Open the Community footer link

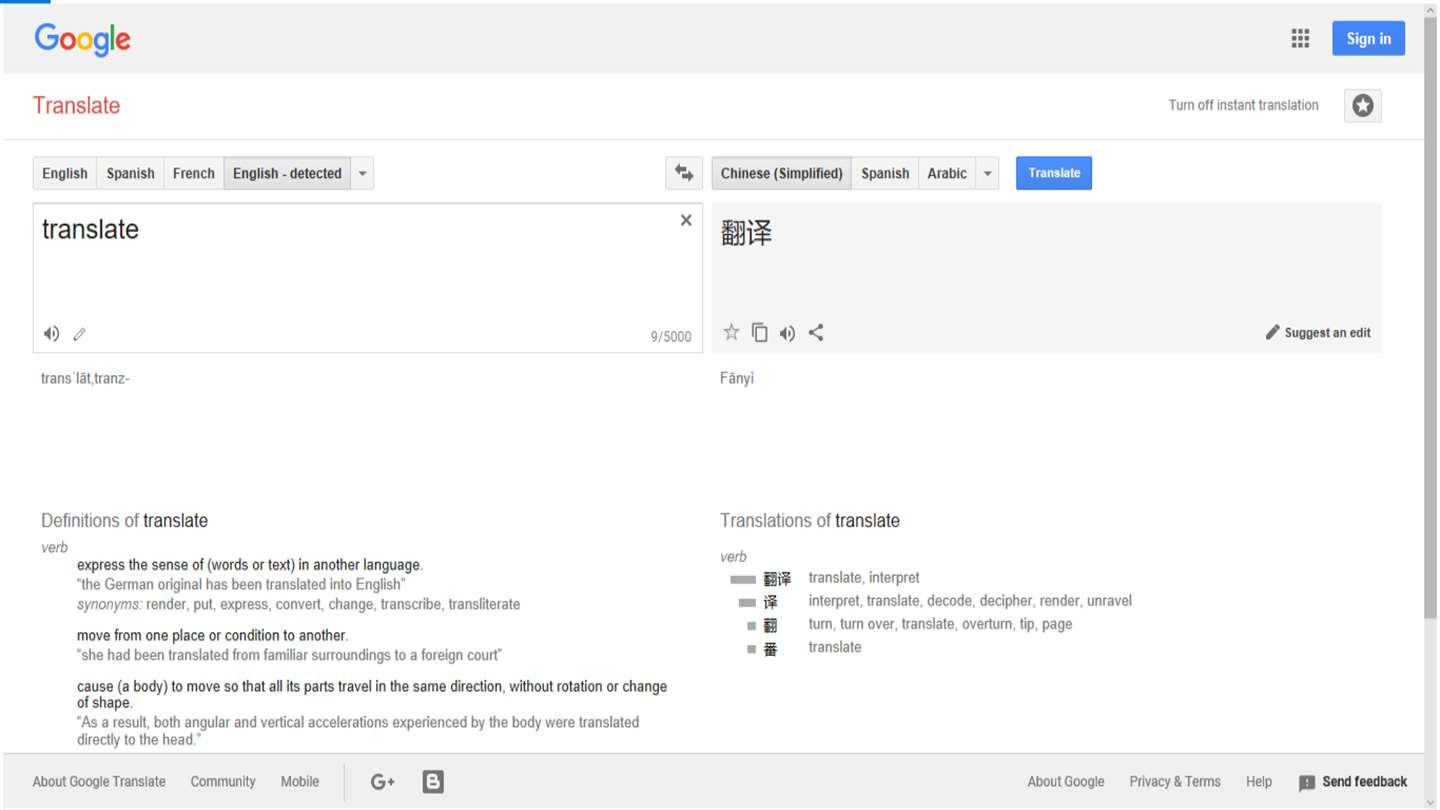coord(223,782)
